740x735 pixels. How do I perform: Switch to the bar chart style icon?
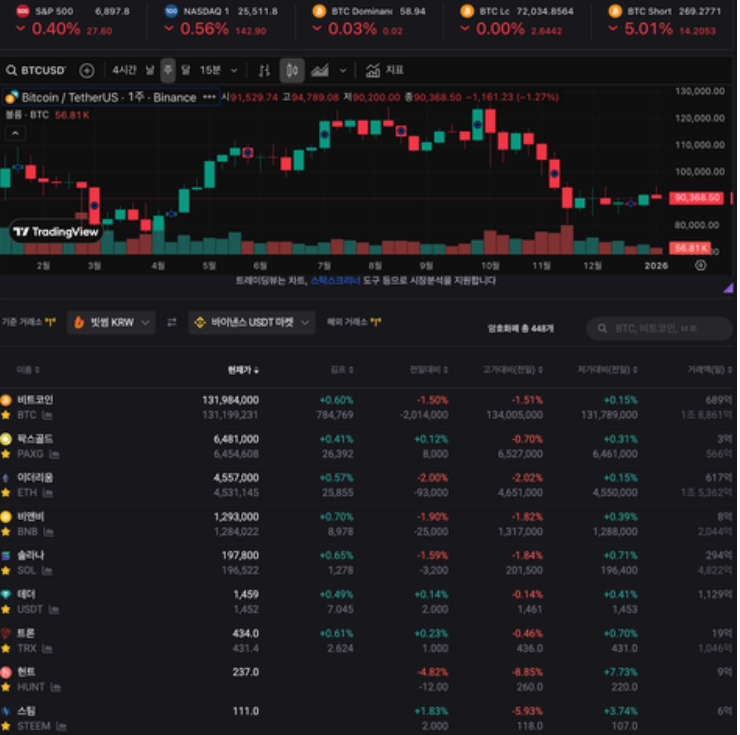pyautogui.click(x=264, y=71)
